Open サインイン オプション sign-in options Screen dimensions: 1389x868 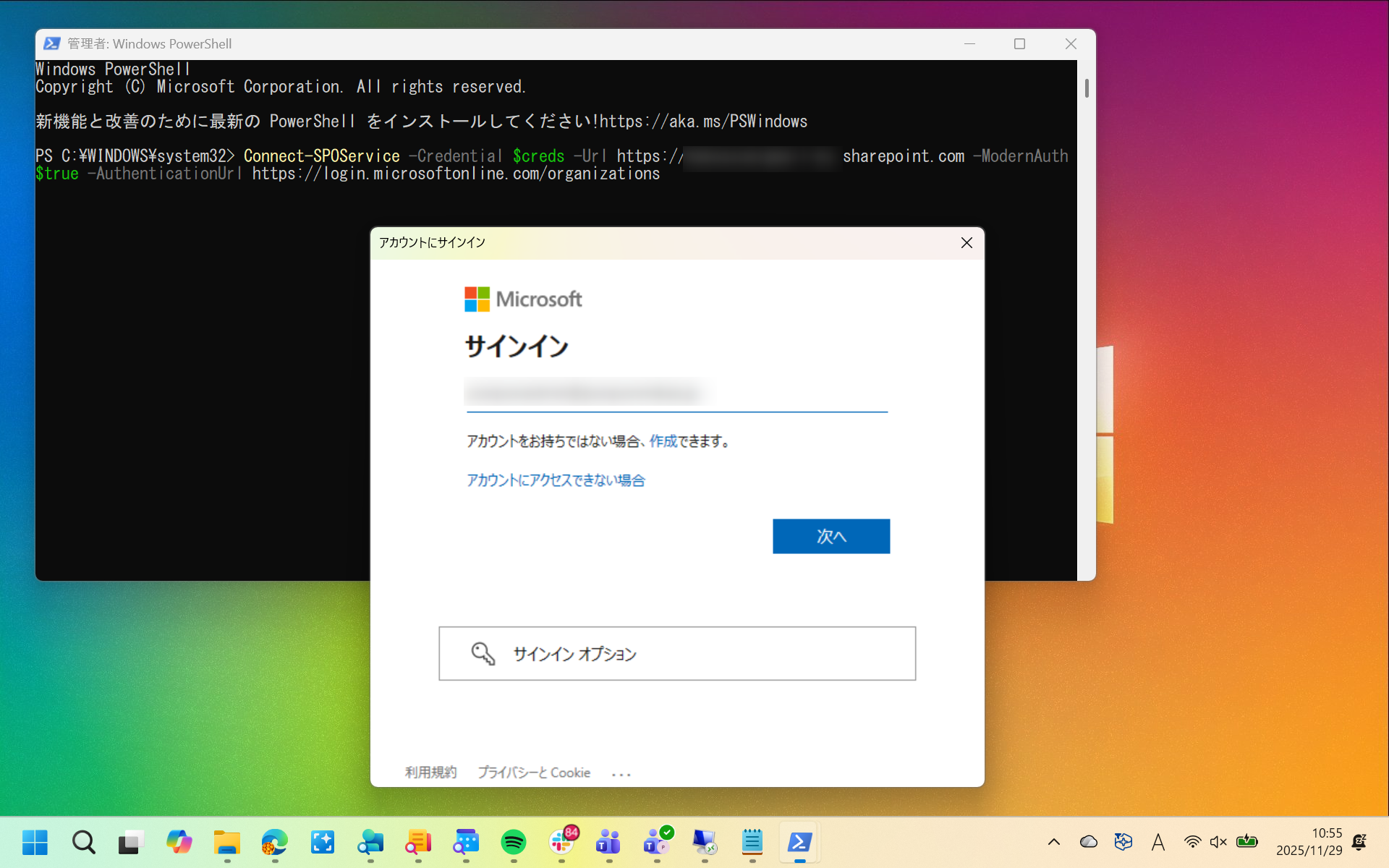[x=676, y=653]
